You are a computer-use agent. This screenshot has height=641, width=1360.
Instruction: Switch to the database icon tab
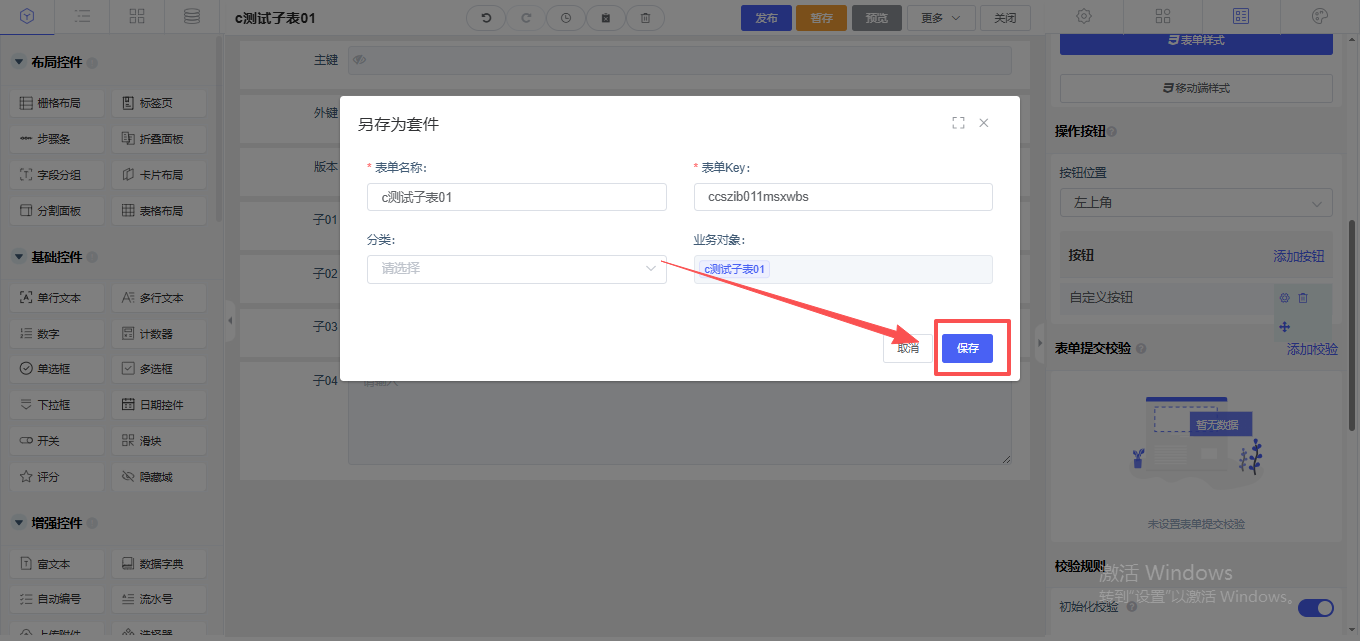pyautogui.click(x=191, y=16)
